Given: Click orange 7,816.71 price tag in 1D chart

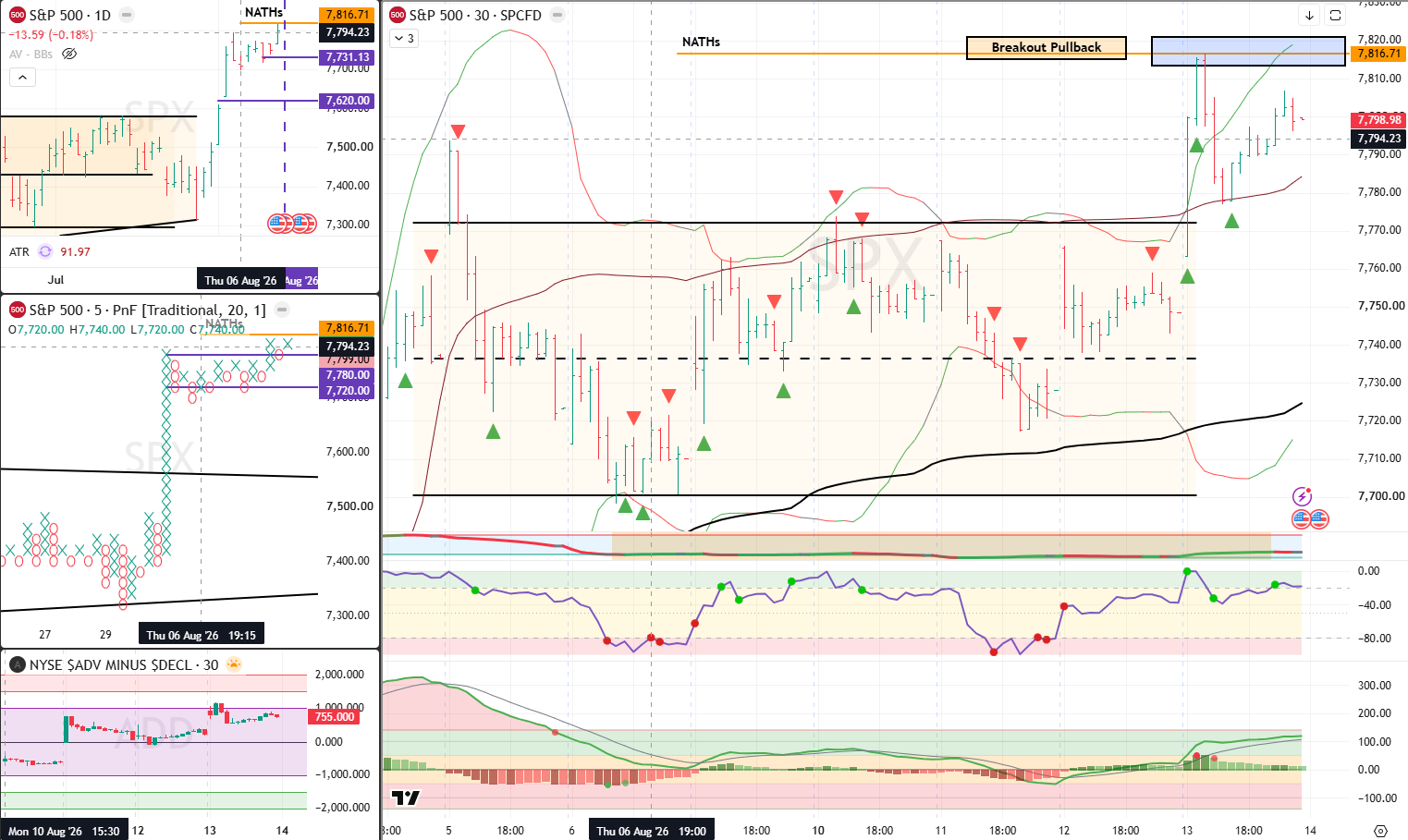Looking at the screenshot, I should tap(347, 15).
